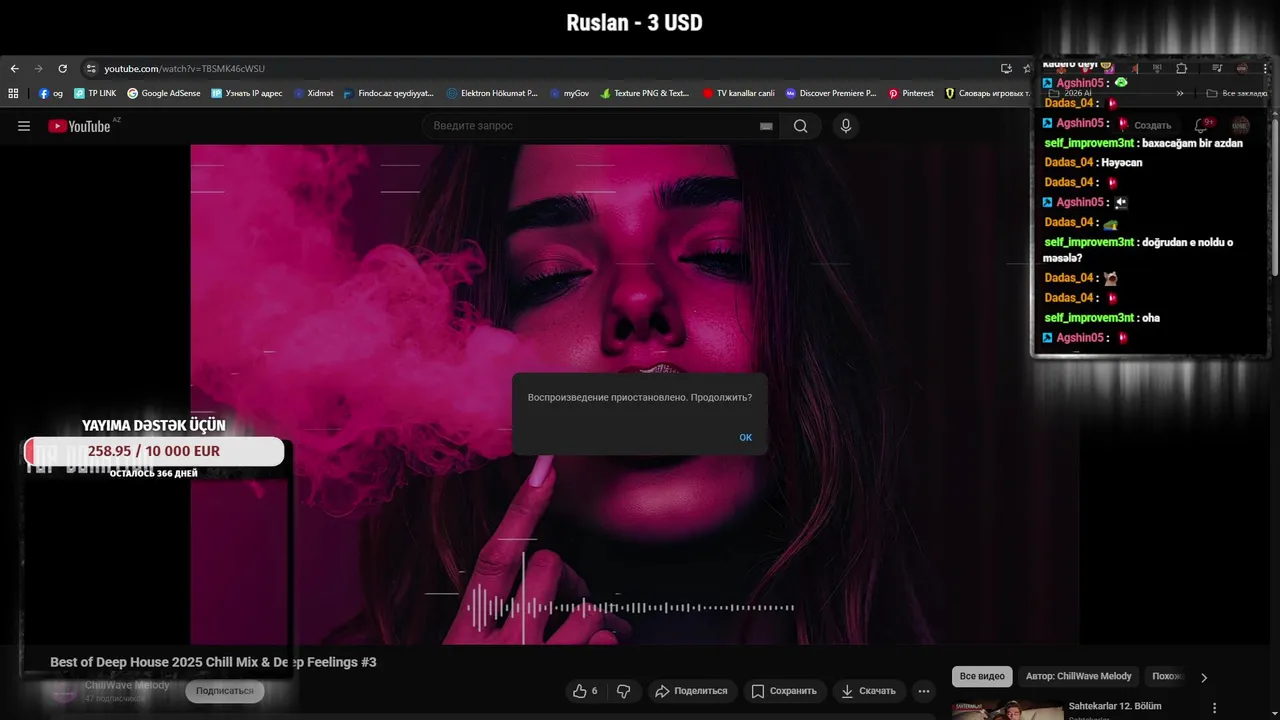Select the Автор: ChillWave Melody chip

(x=1078, y=677)
